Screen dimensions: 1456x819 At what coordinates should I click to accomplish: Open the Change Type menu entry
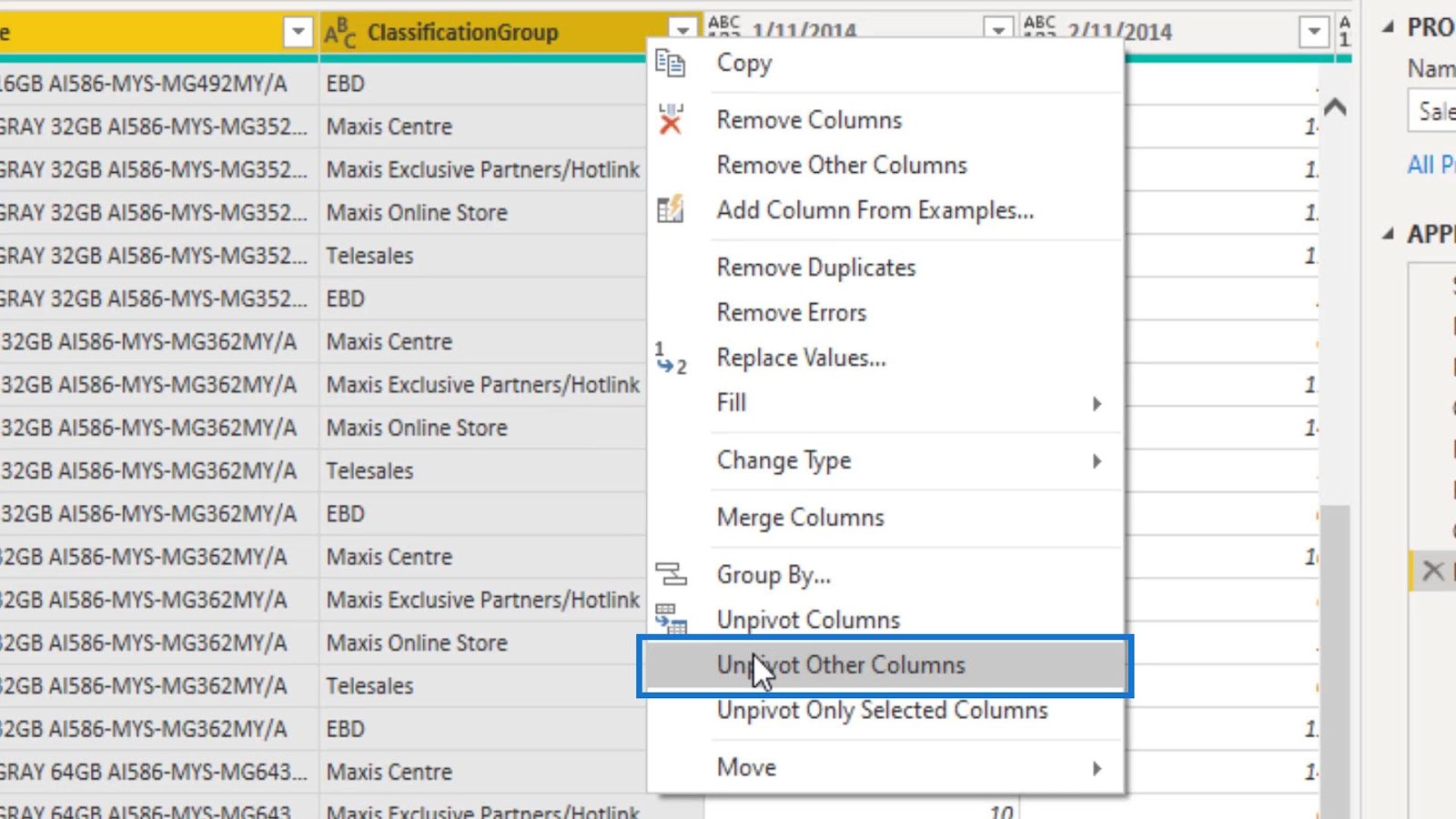coord(886,460)
